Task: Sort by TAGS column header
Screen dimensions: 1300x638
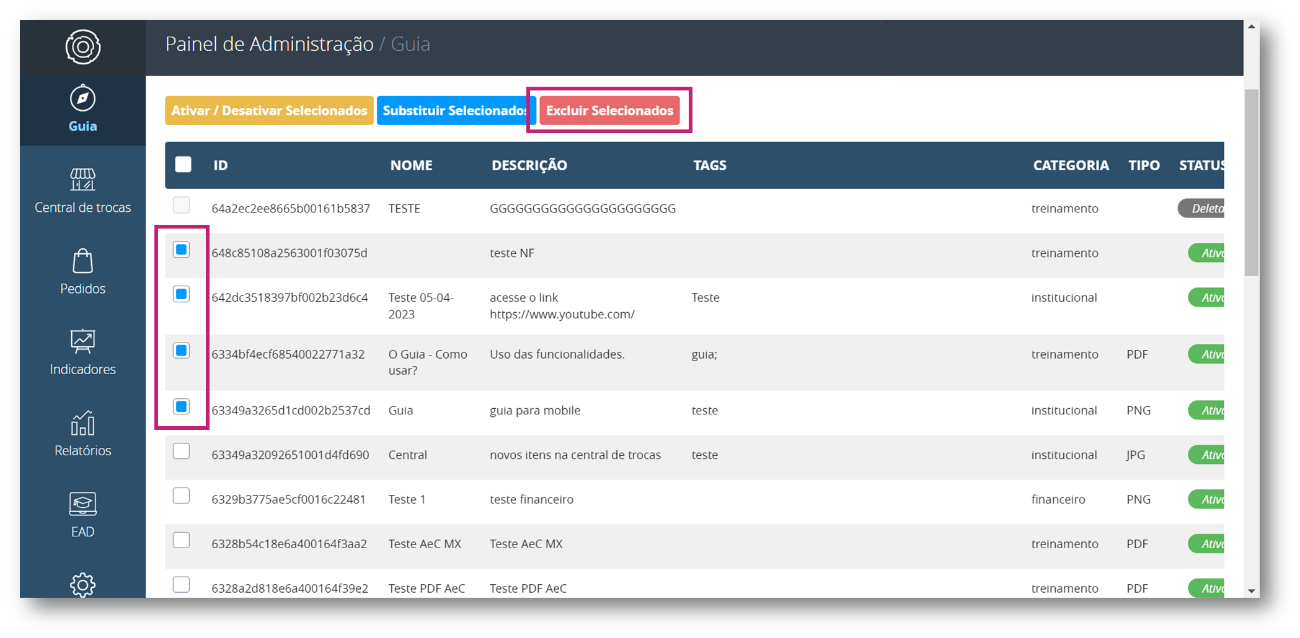Action: [710, 166]
